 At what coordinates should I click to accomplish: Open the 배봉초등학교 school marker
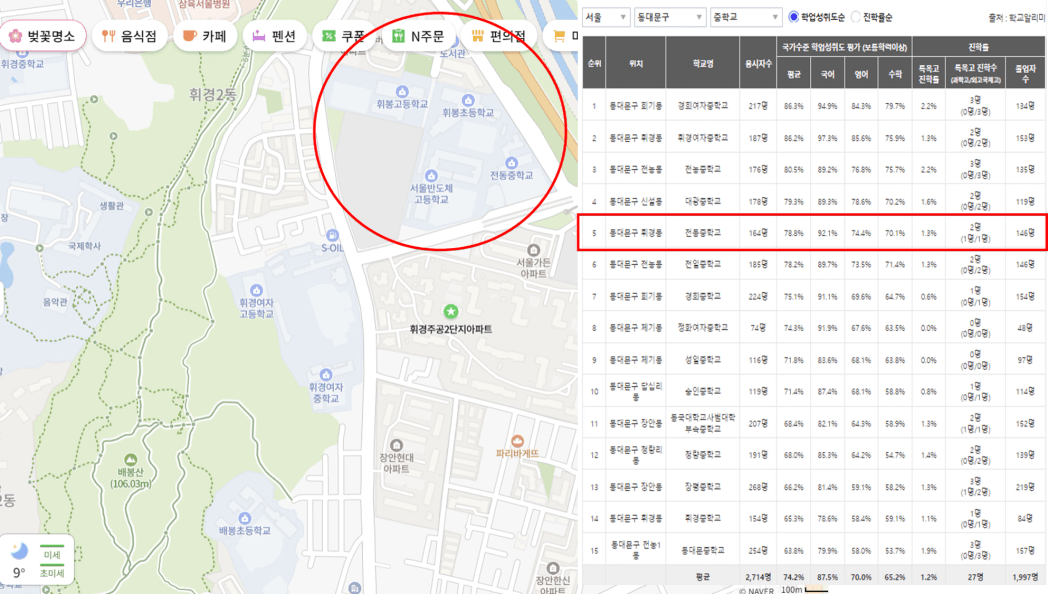245,518
